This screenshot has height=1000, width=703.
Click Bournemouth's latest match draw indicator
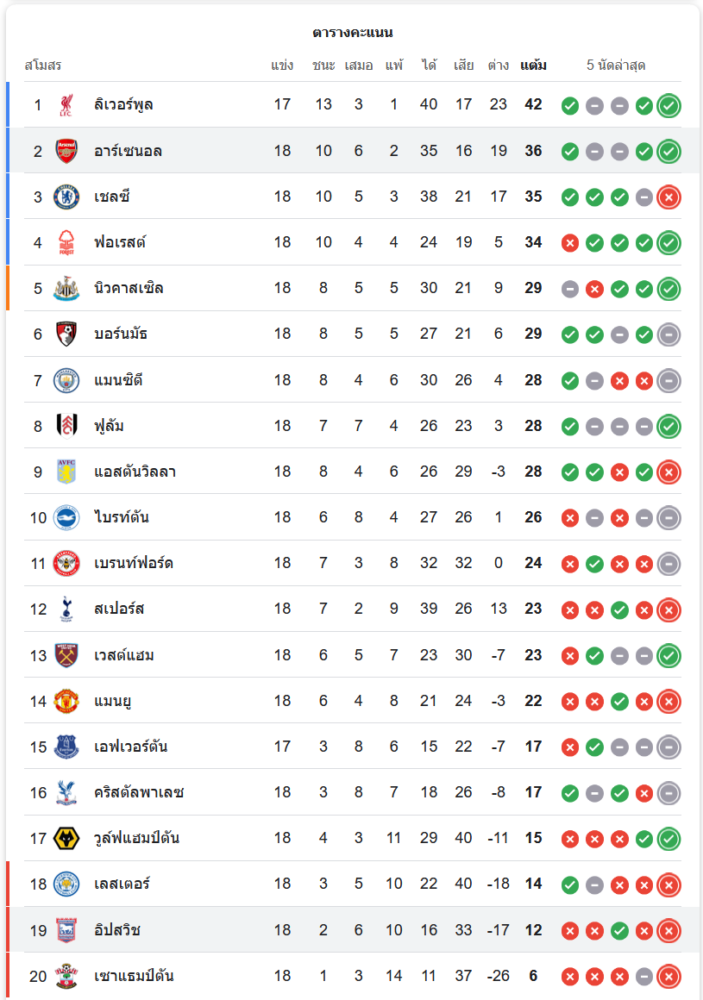pos(669,334)
